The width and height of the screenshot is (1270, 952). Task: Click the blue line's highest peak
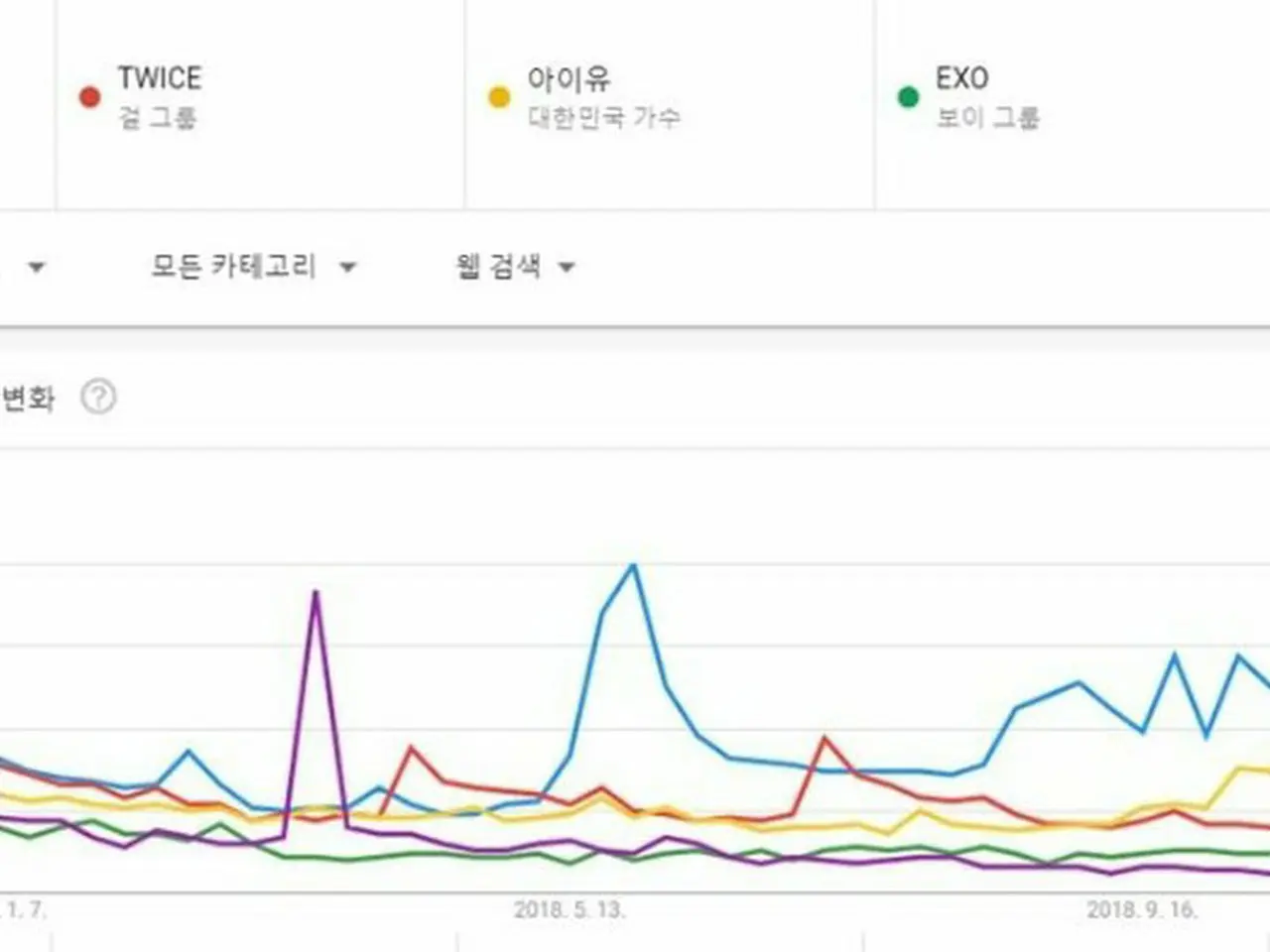click(633, 566)
